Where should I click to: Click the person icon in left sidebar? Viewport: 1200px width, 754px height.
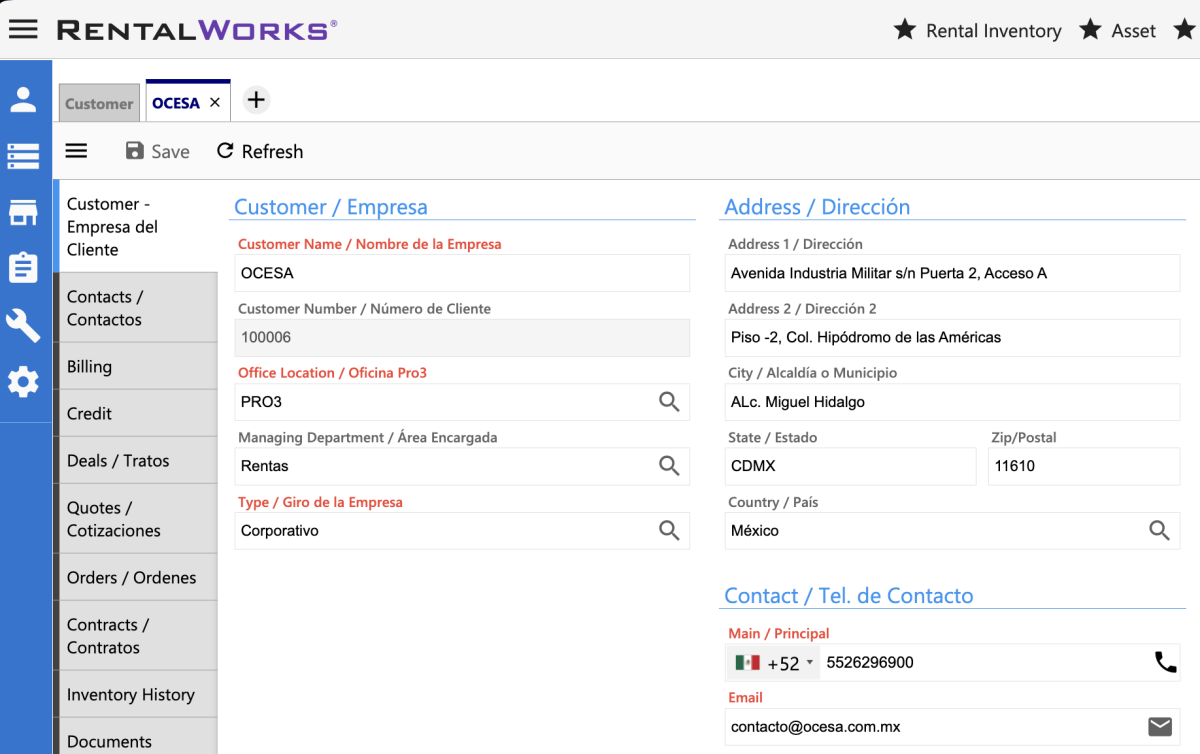(24, 99)
